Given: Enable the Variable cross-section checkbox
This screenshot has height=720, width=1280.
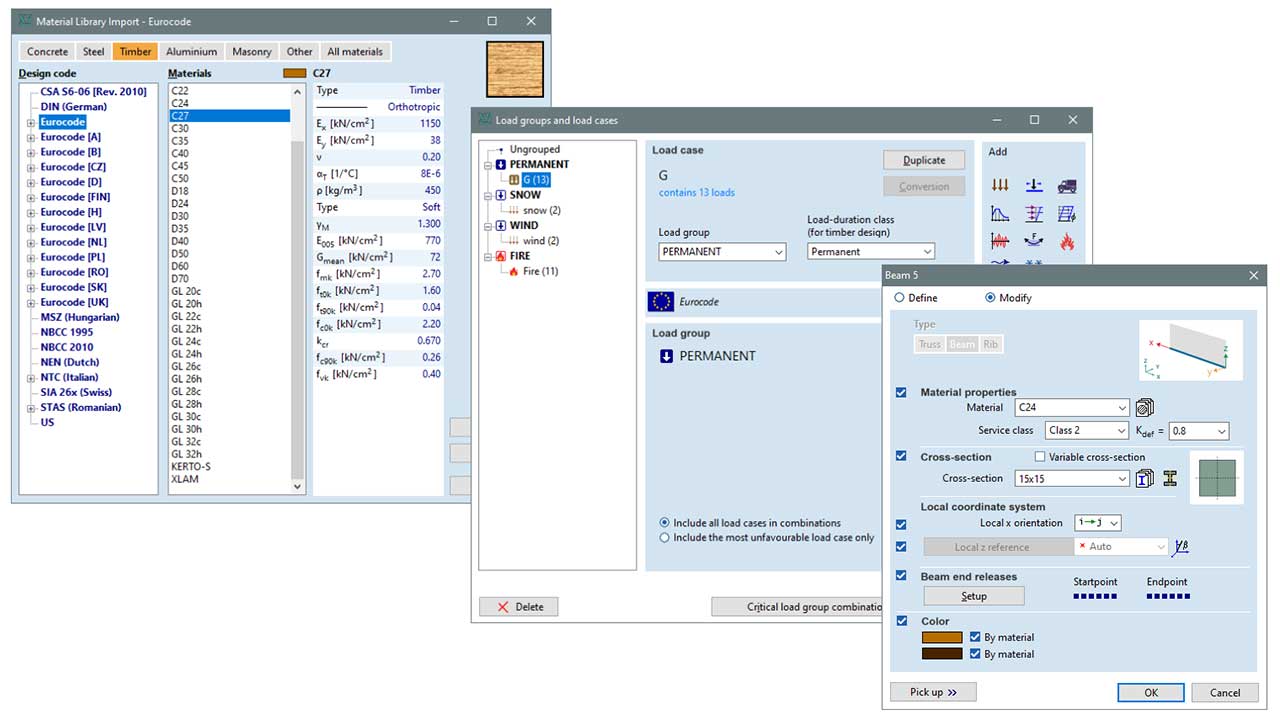Looking at the screenshot, I should pyautogui.click(x=1040, y=457).
